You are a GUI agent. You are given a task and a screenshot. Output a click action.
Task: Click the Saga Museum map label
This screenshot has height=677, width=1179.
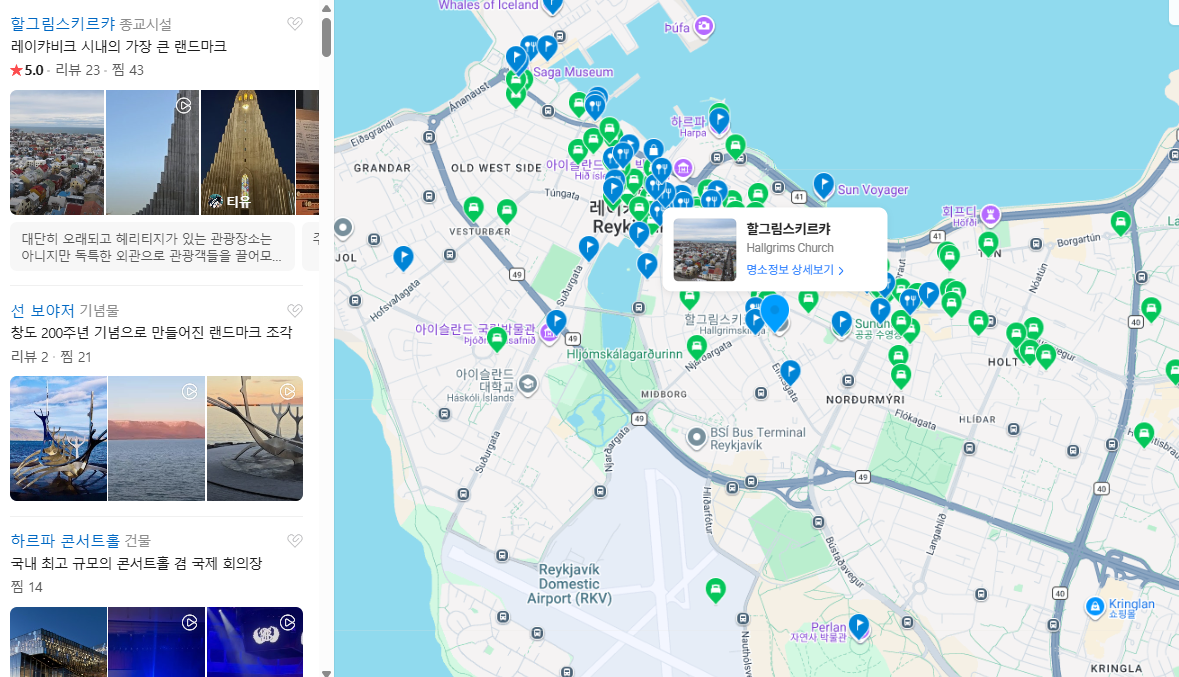coord(573,72)
